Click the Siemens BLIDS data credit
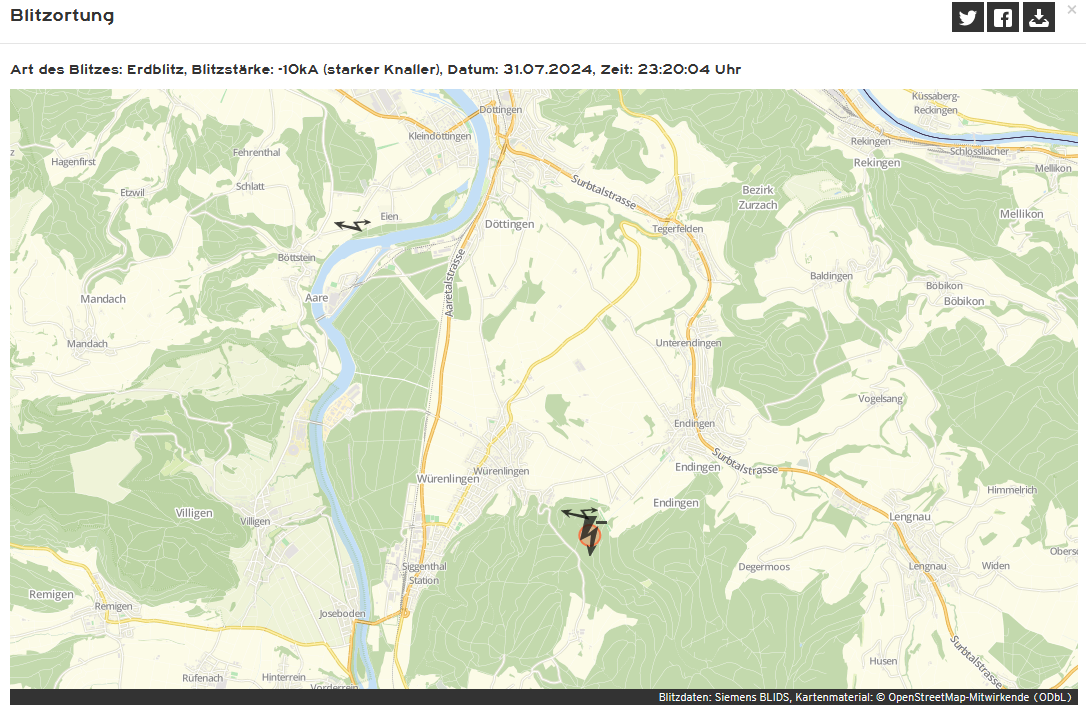Image resolution: width=1086 pixels, height=712 pixels. point(751,697)
